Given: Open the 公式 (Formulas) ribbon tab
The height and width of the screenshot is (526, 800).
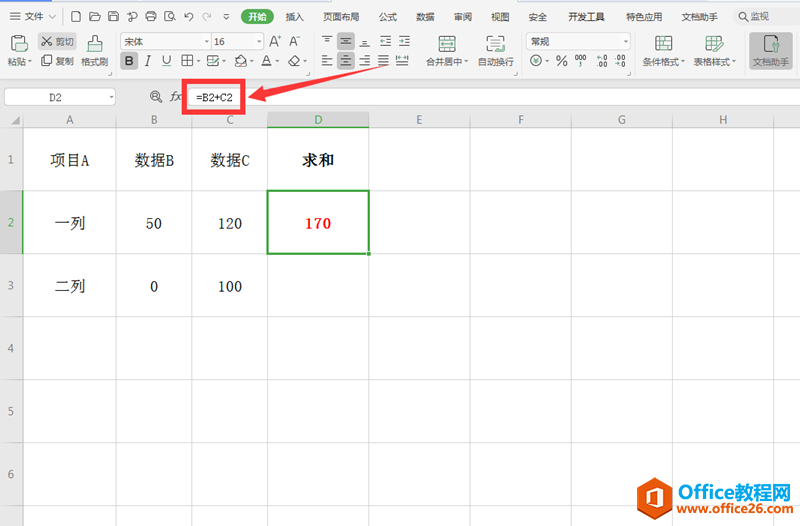Looking at the screenshot, I should tap(387, 17).
